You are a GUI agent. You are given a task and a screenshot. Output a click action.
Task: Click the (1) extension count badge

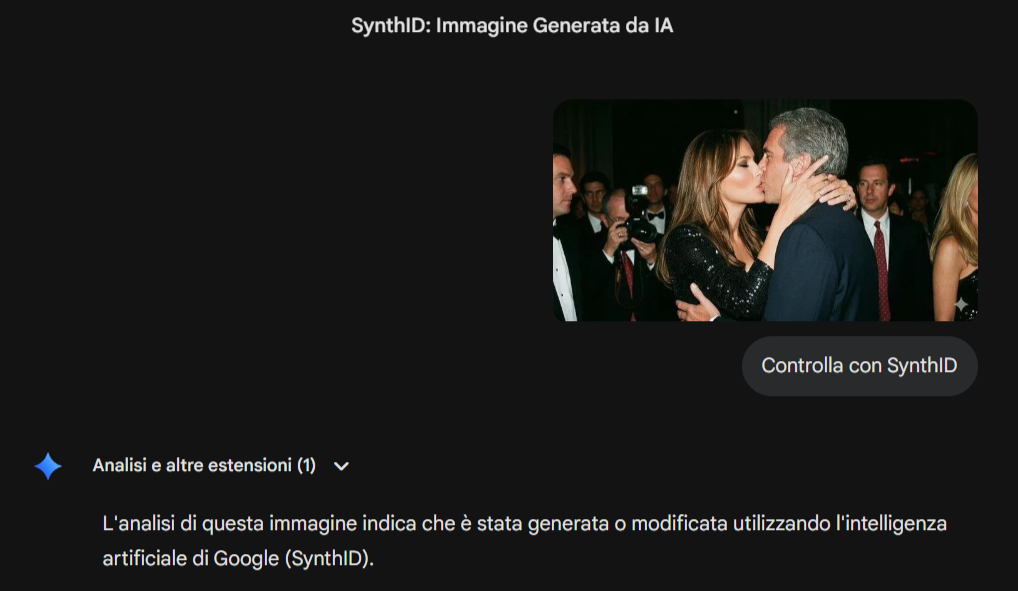pyautogui.click(x=306, y=465)
